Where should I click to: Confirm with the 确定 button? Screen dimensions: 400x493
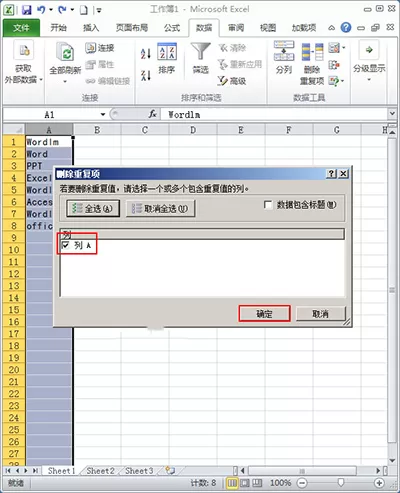(264, 314)
